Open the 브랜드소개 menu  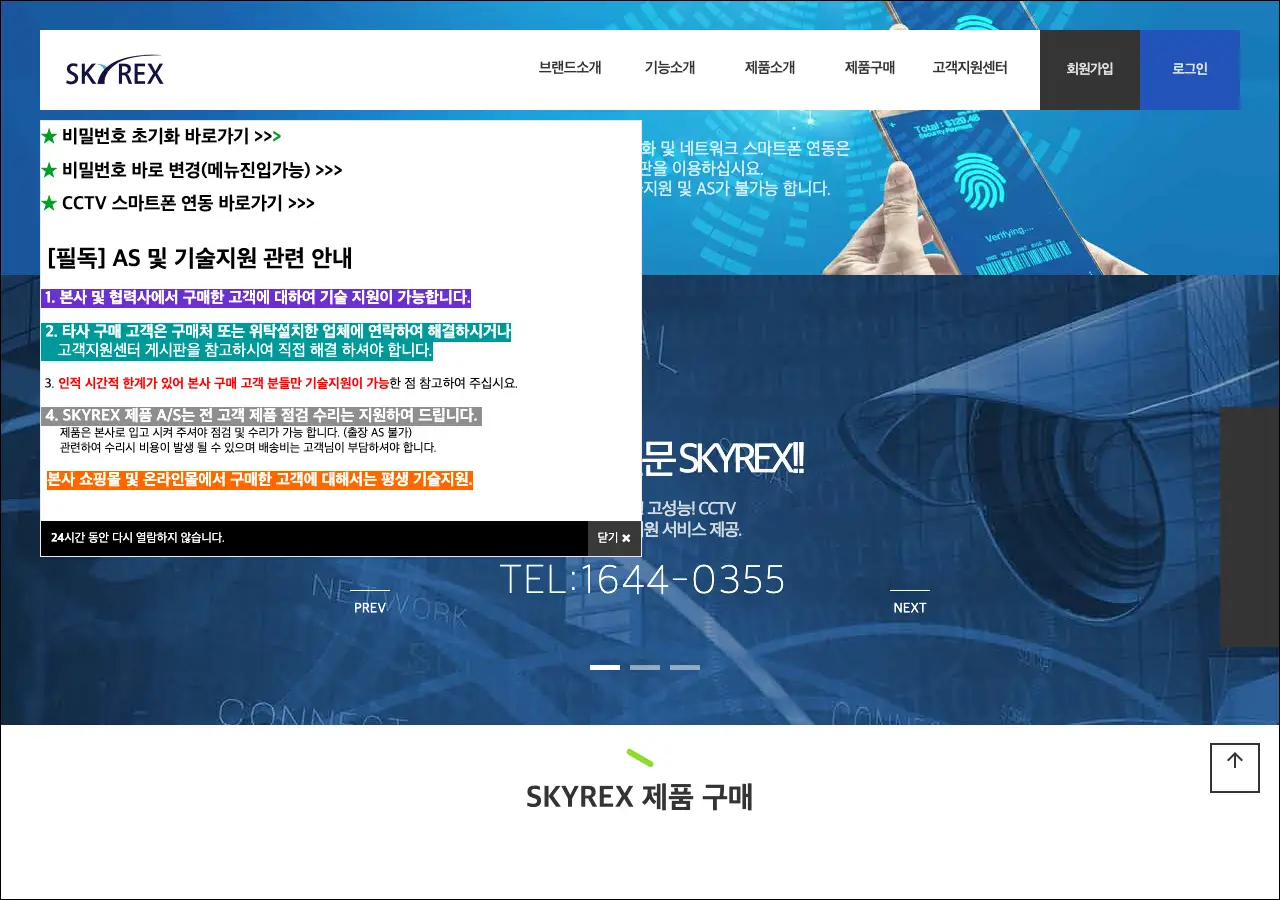click(570, 68)
